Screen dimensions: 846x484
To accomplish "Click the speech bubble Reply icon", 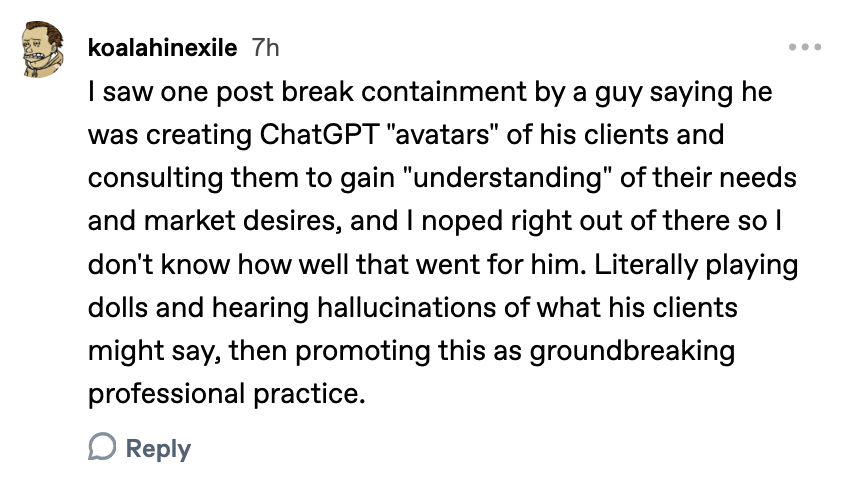I will (x=102, y=446).
